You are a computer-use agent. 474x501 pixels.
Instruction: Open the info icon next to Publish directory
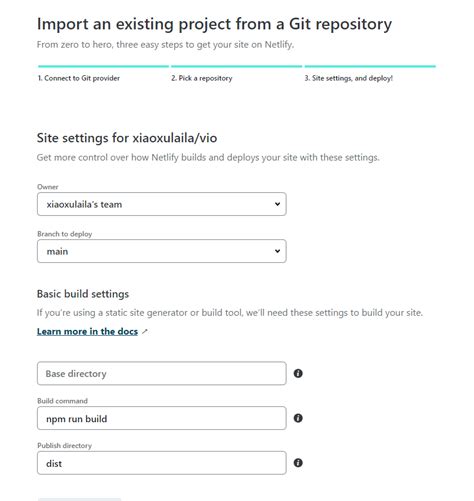(x=298, y=463)
